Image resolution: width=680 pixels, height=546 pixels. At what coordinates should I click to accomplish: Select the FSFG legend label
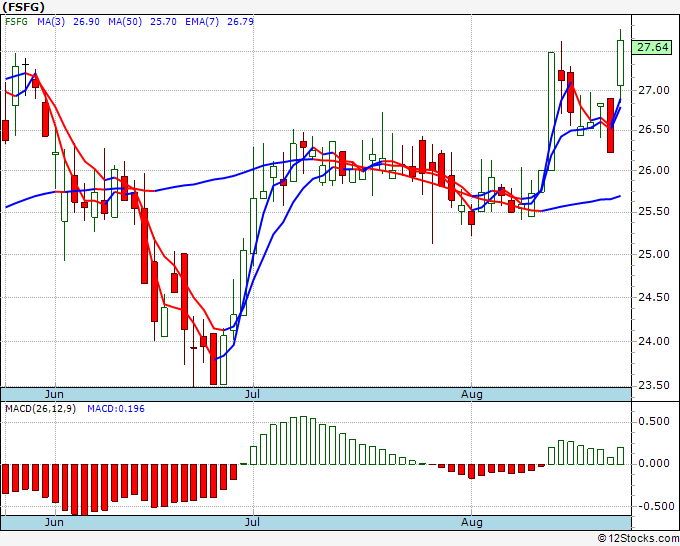coord(16,22)
